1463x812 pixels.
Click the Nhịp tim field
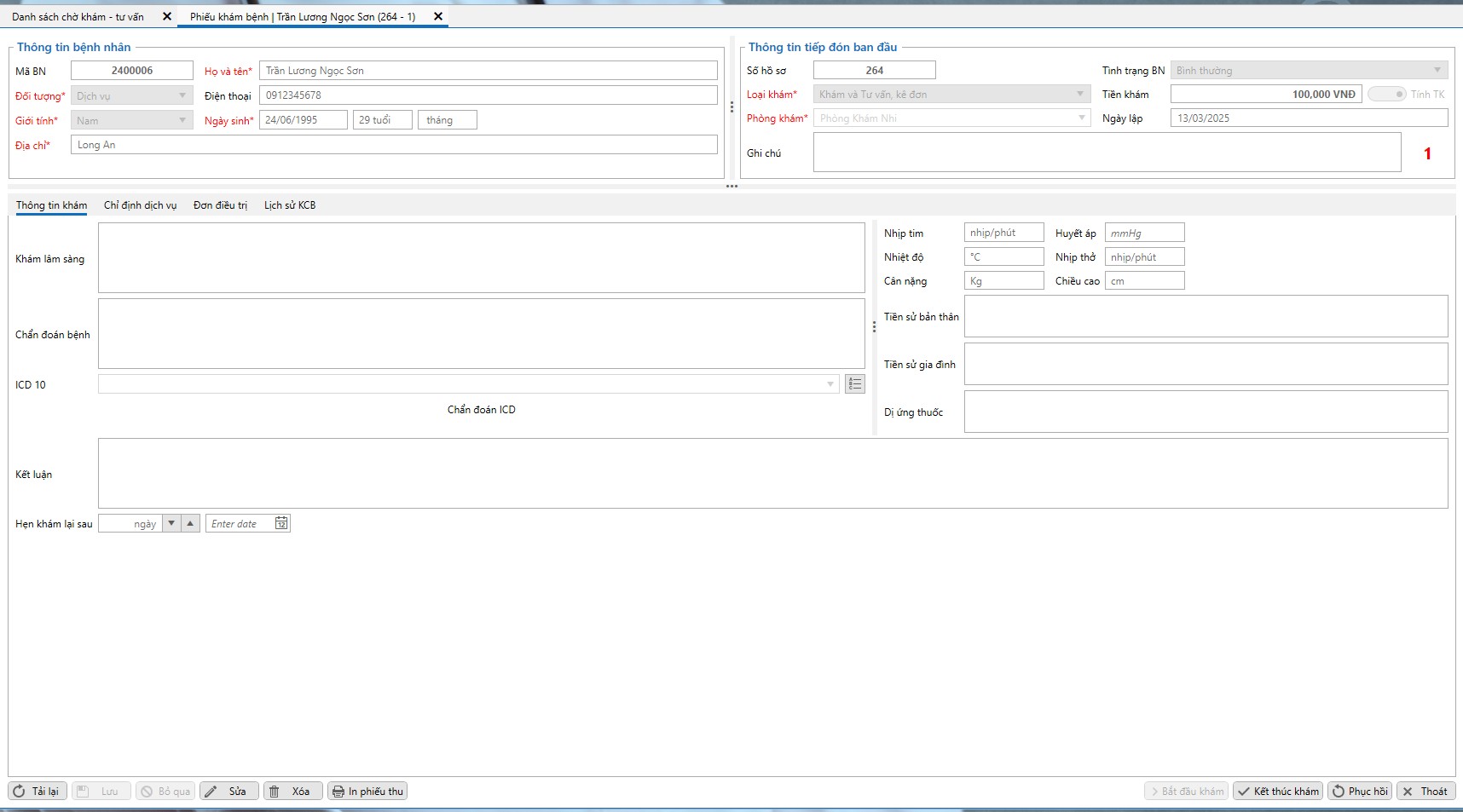[x=1004, y=233]
